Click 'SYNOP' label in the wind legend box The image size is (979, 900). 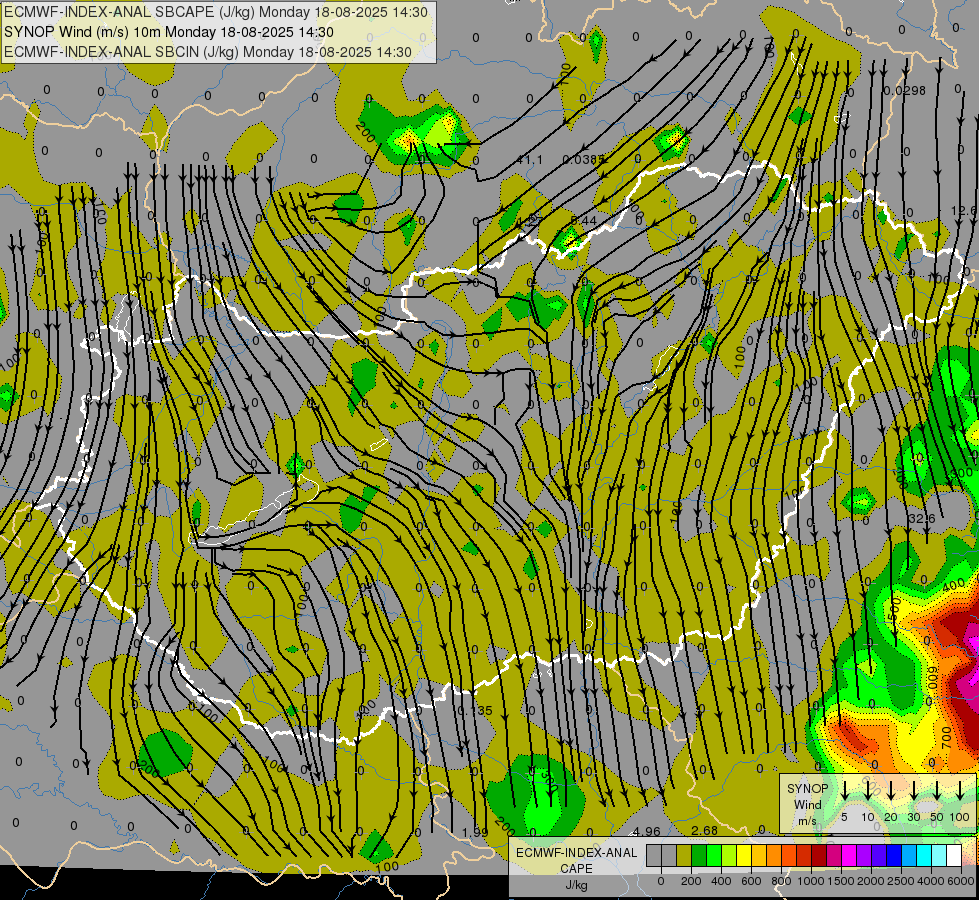807,789
